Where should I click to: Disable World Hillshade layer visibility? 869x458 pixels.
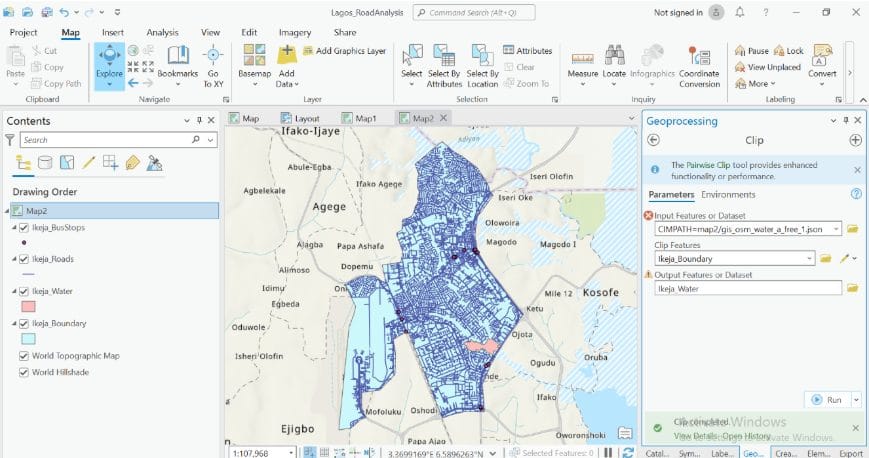pyautogui.click(x=23, y=372)
